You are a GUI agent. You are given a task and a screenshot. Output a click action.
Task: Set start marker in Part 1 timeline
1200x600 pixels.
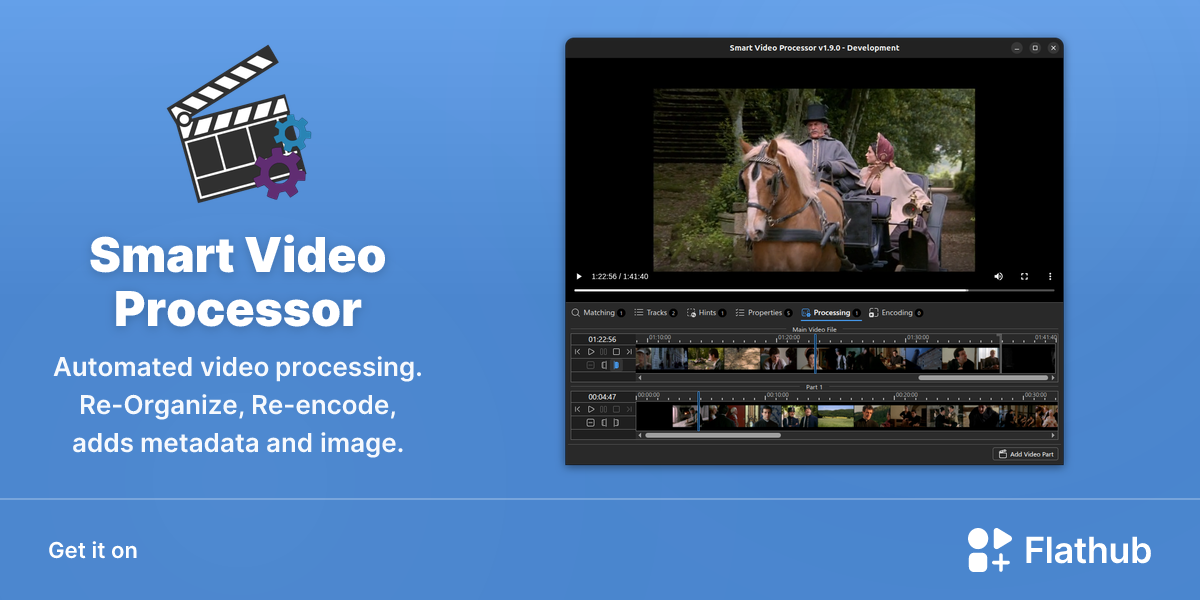tap(604, 423)
